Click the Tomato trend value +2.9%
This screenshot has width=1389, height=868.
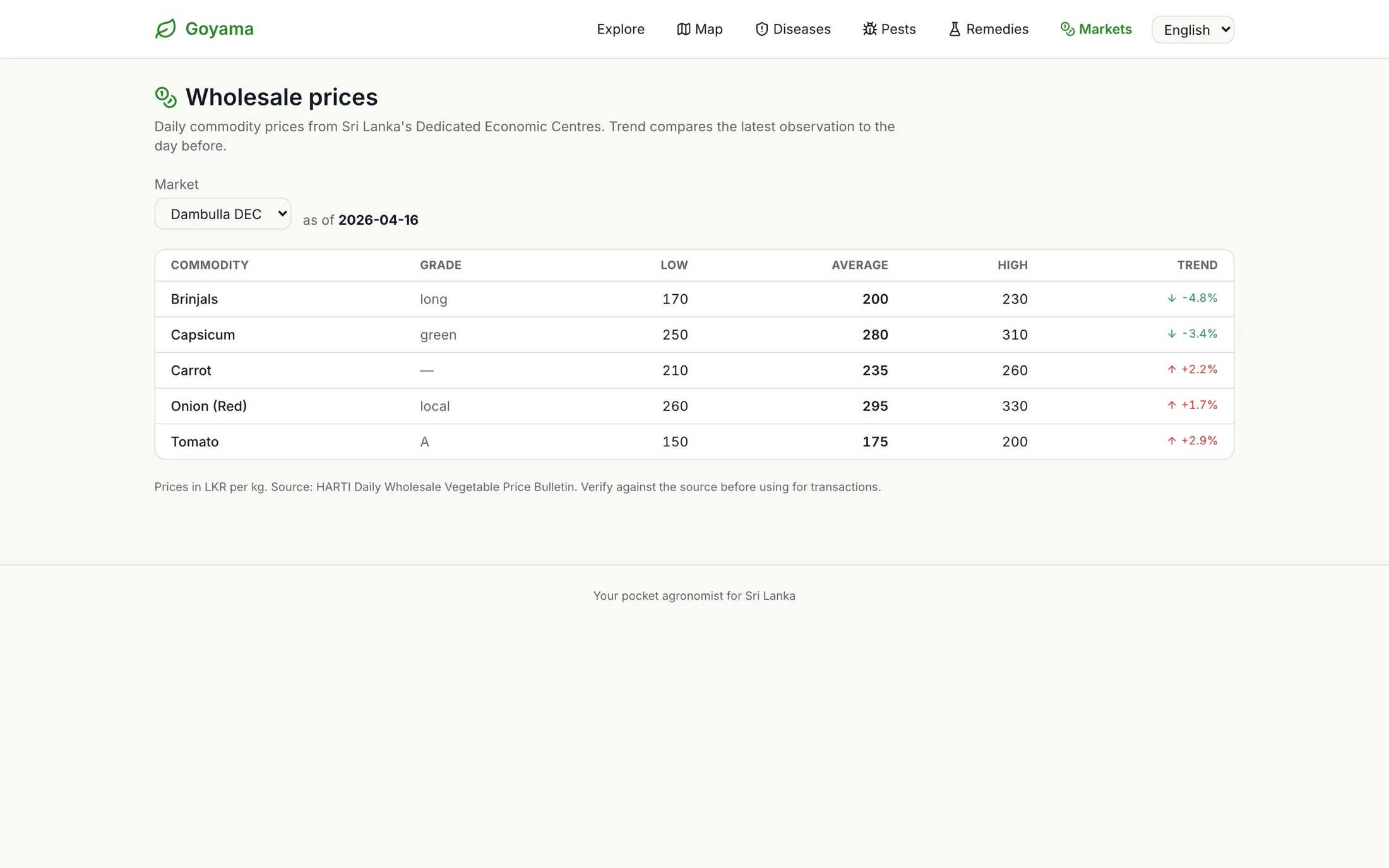[x=1199, y=441]
